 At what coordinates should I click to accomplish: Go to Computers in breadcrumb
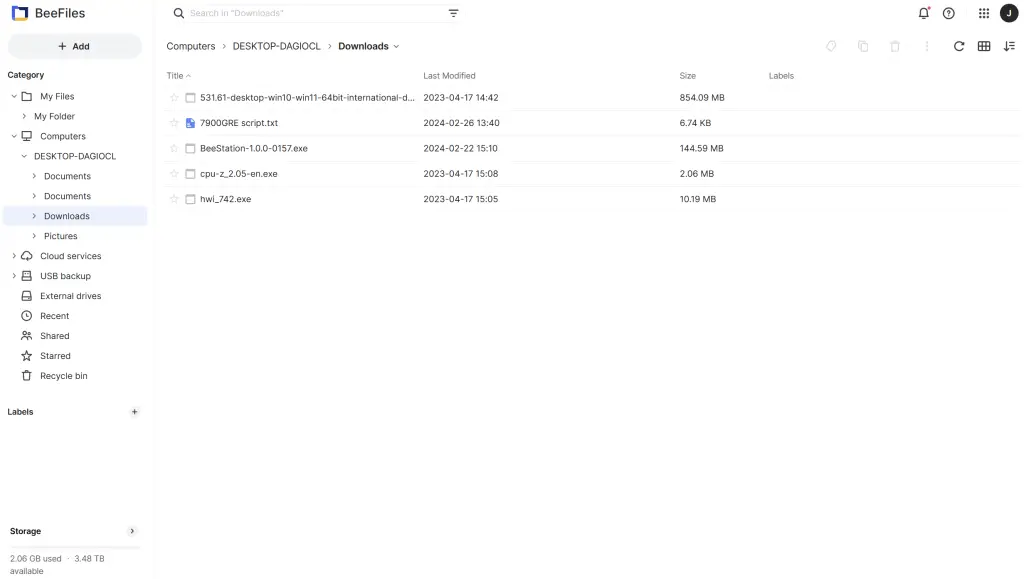coord(191,46)
